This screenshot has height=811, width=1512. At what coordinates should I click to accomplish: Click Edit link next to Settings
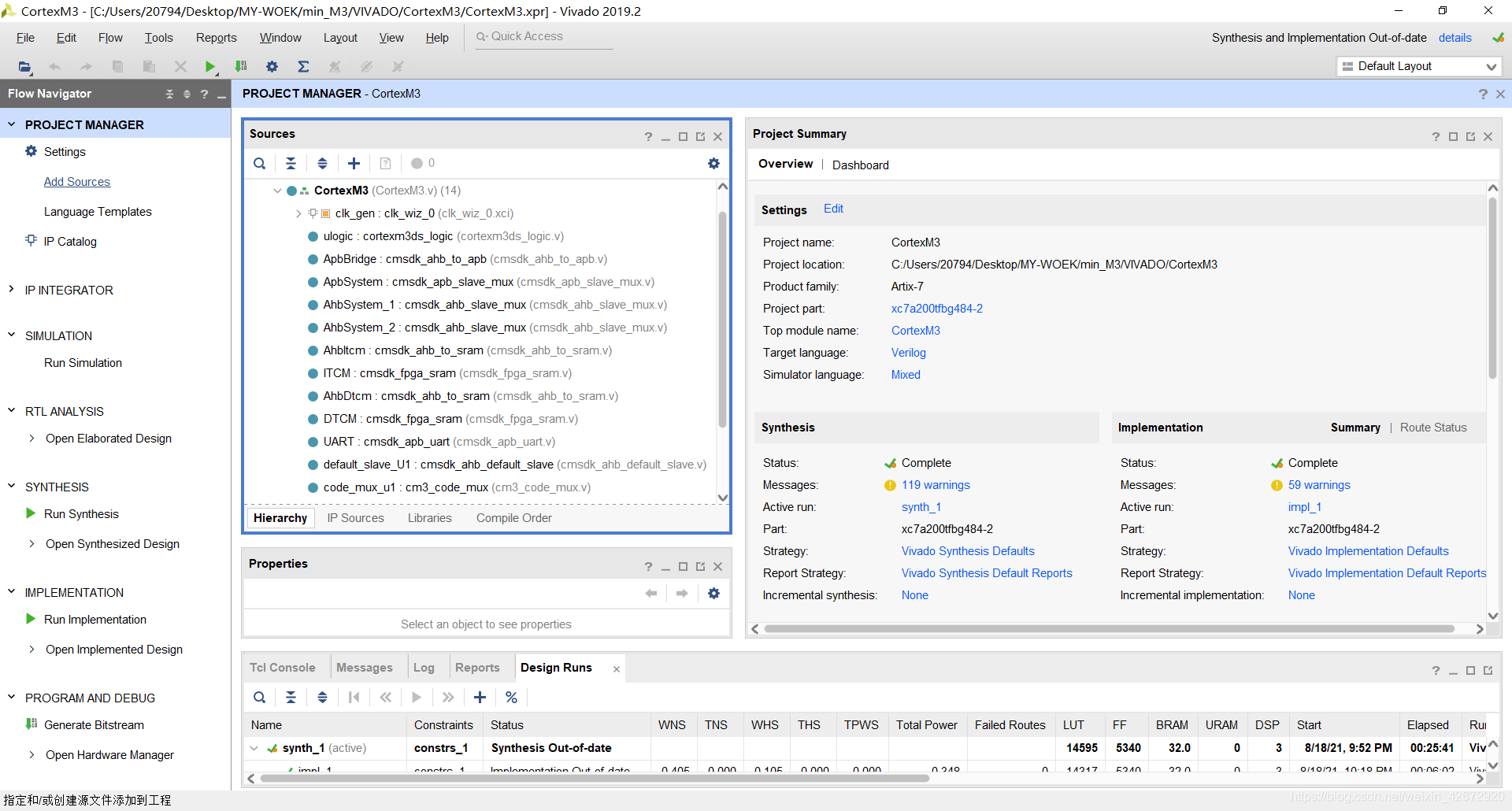tap(833, 209)
